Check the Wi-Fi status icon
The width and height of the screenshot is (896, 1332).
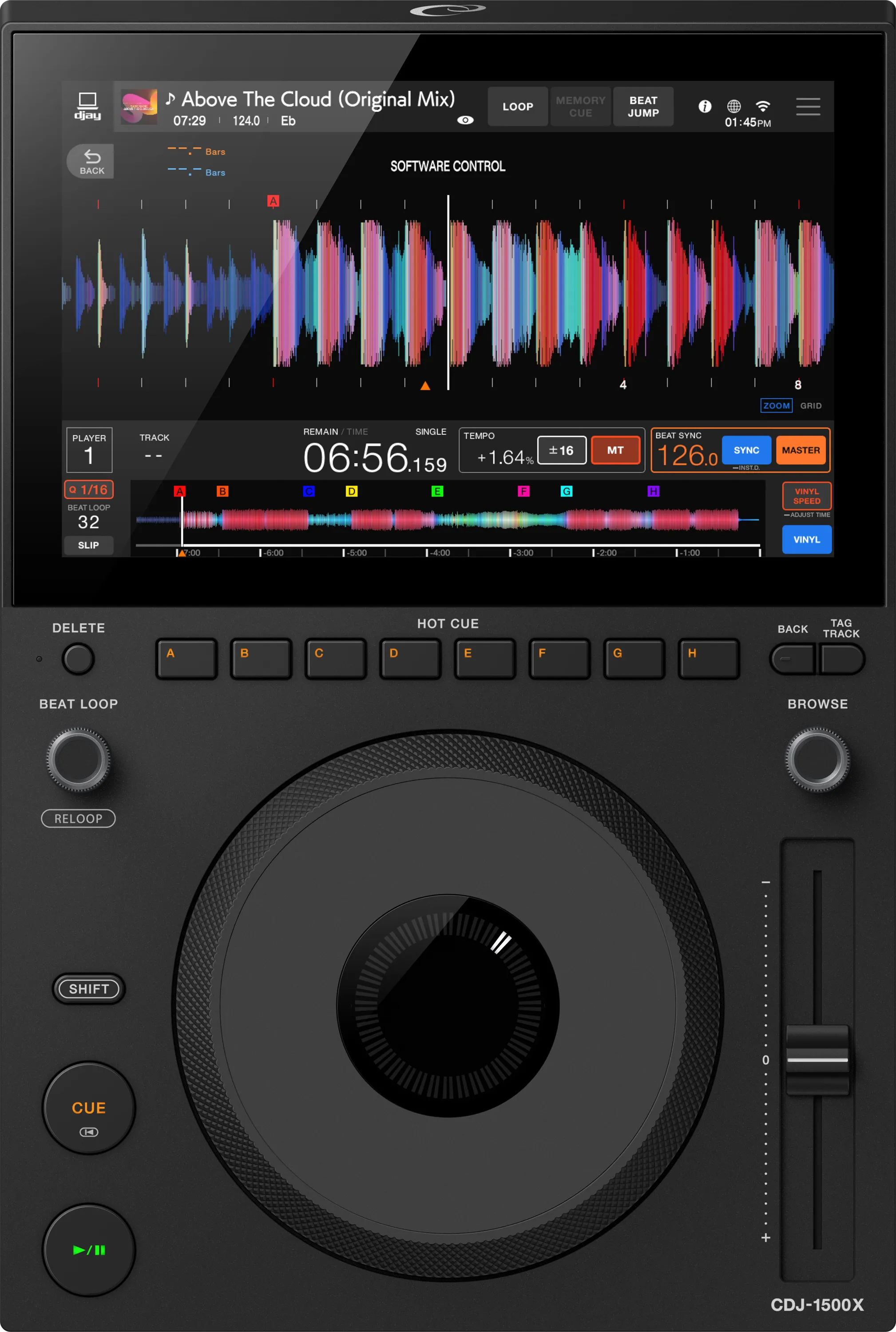763,106
